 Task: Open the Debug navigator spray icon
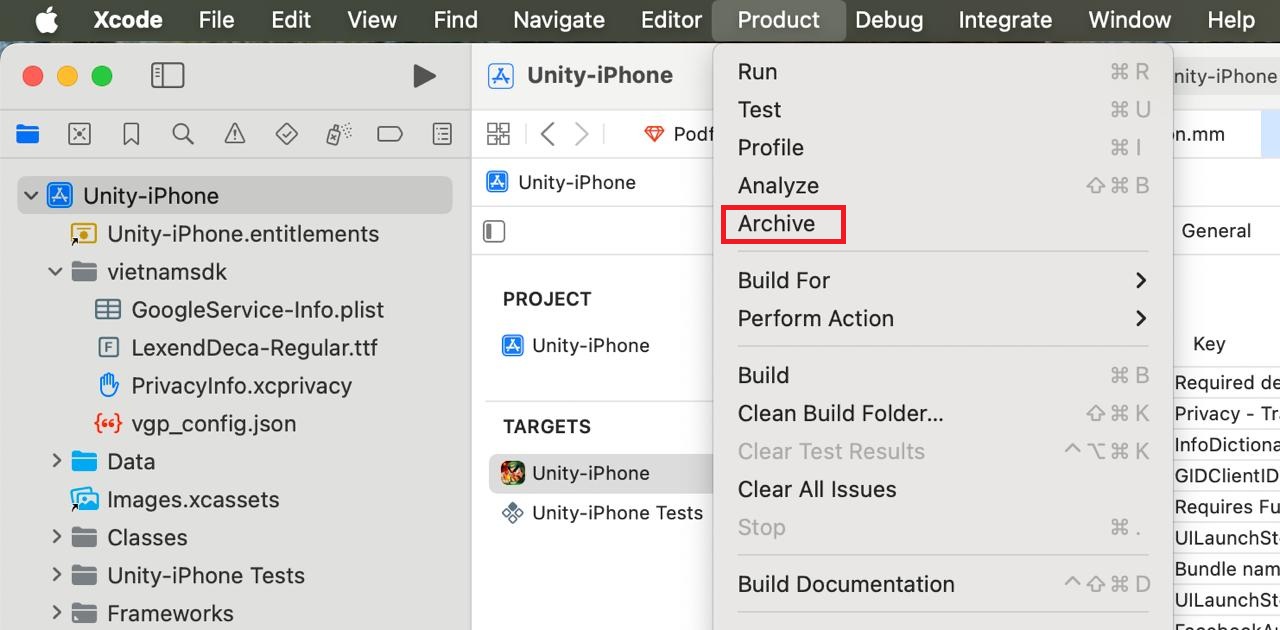point(339,134)
